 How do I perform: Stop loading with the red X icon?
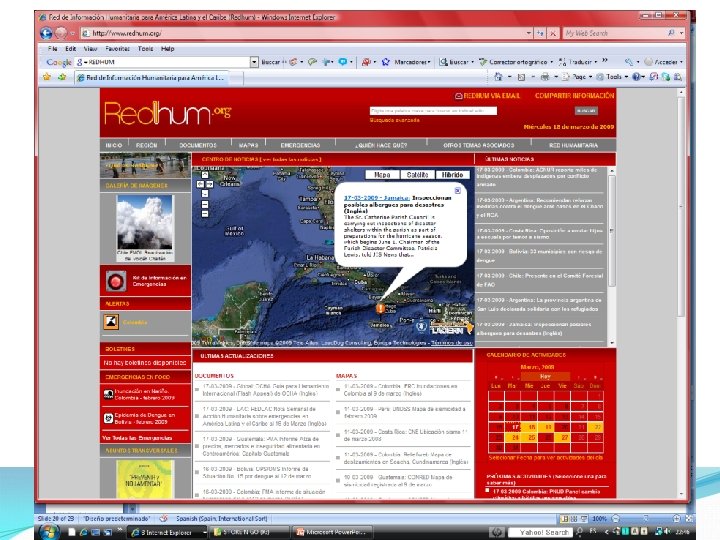[x=553, y=33]
